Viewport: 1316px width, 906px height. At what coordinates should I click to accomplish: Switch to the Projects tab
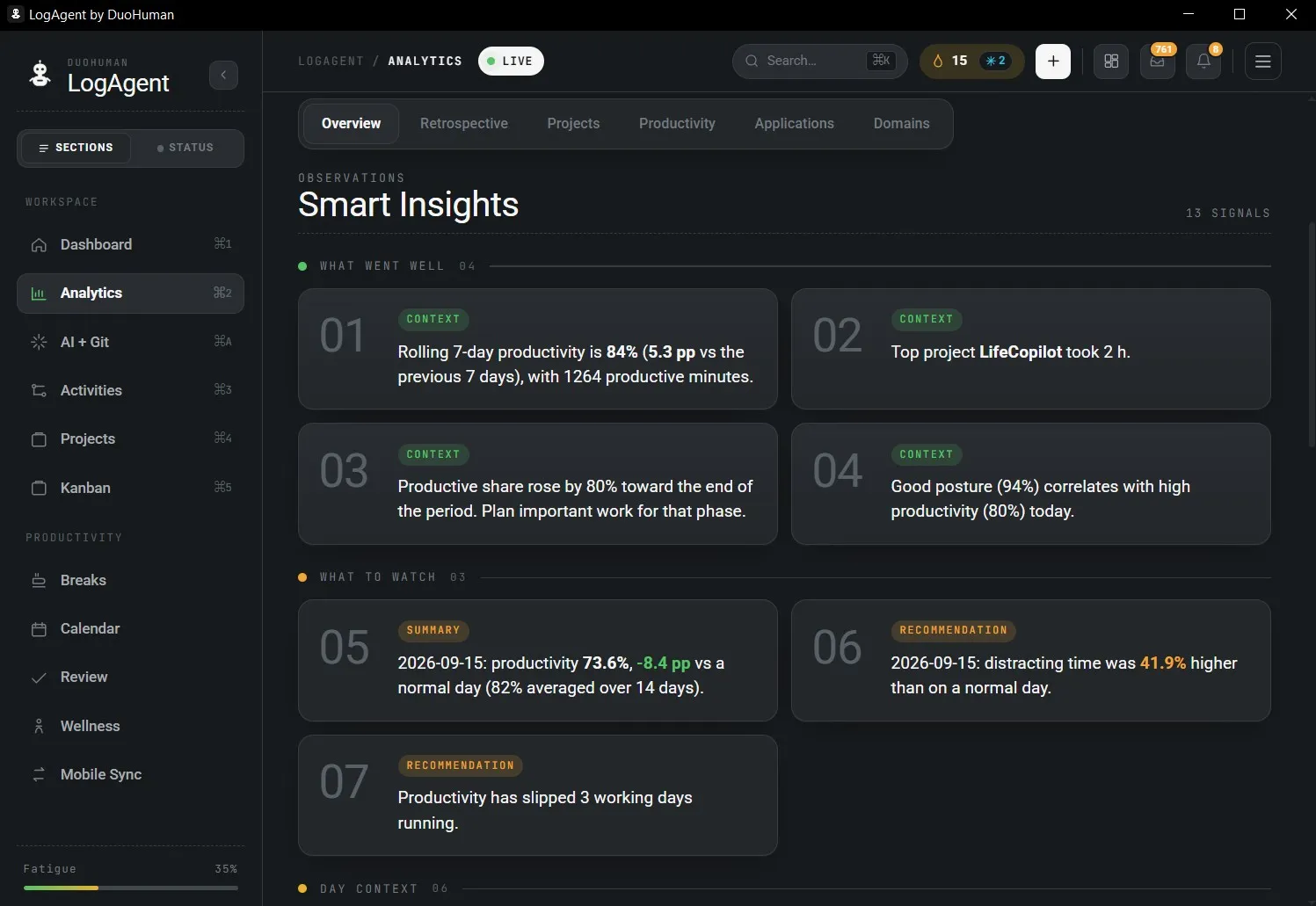click(x=573, y=124)
